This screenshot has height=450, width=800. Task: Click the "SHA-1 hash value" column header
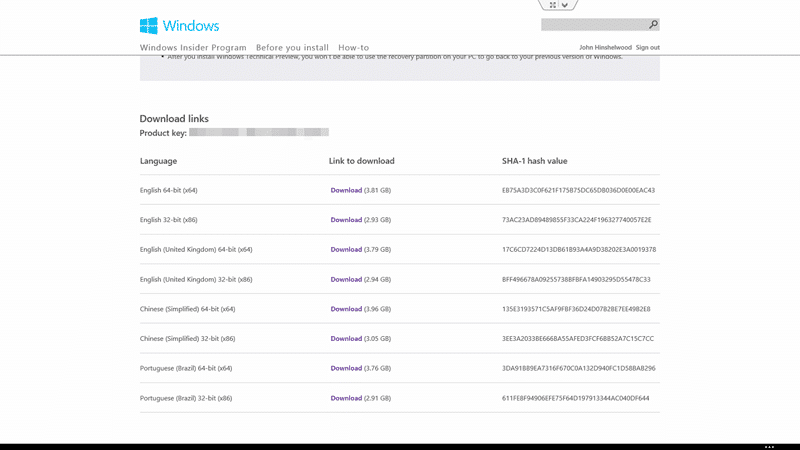(534, 161)
